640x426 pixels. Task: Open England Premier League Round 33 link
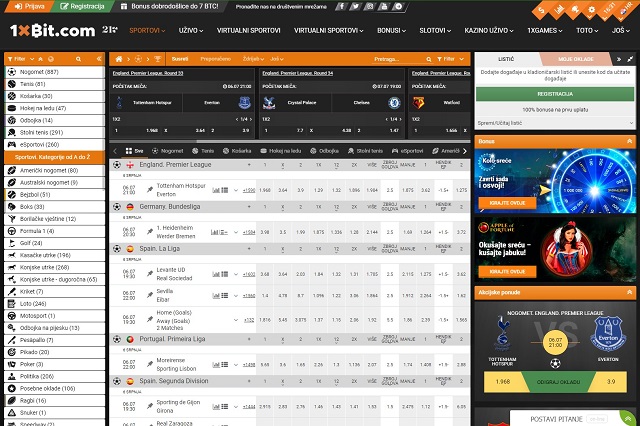[x=148, y=73]
